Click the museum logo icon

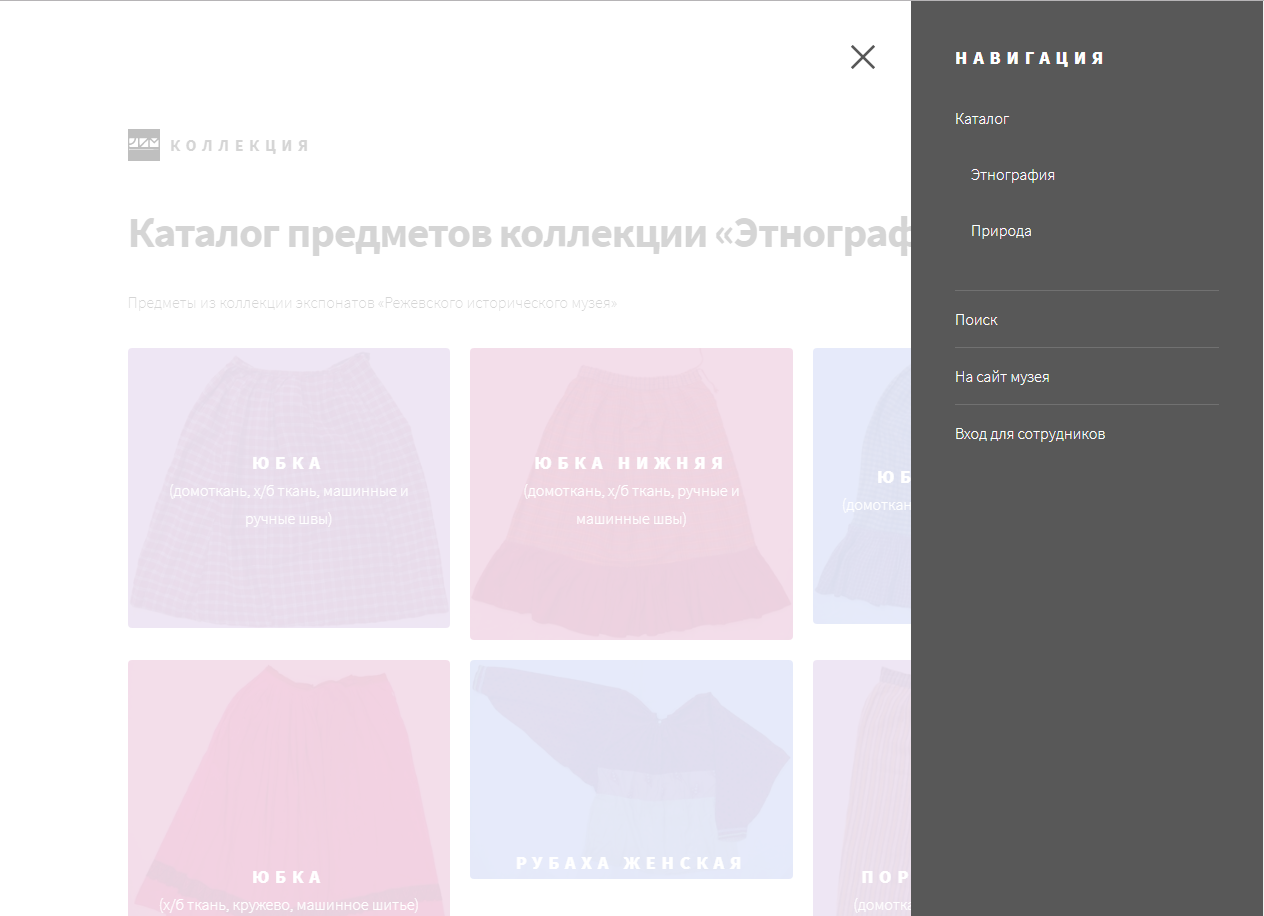(x=143, y=145)
